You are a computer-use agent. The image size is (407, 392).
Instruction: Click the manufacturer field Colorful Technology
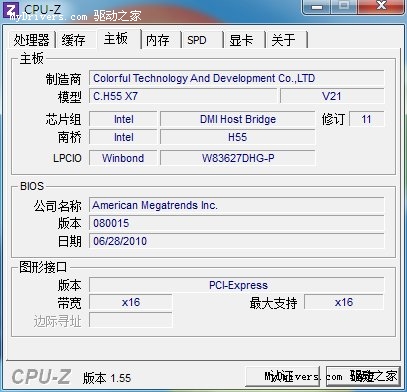coord(237,78)
